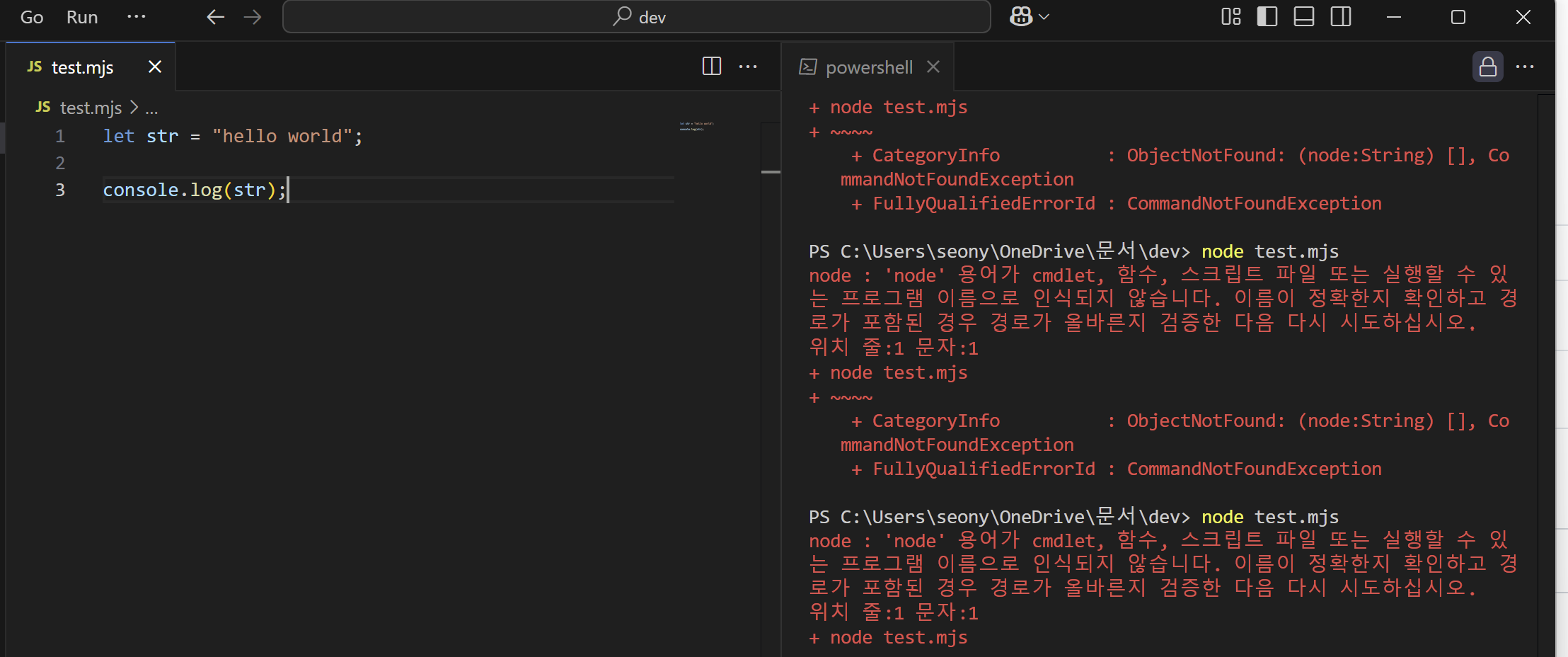Click the 'dev' command center search box
This screenshot has height=657, width=1568.
pos(636,17)
